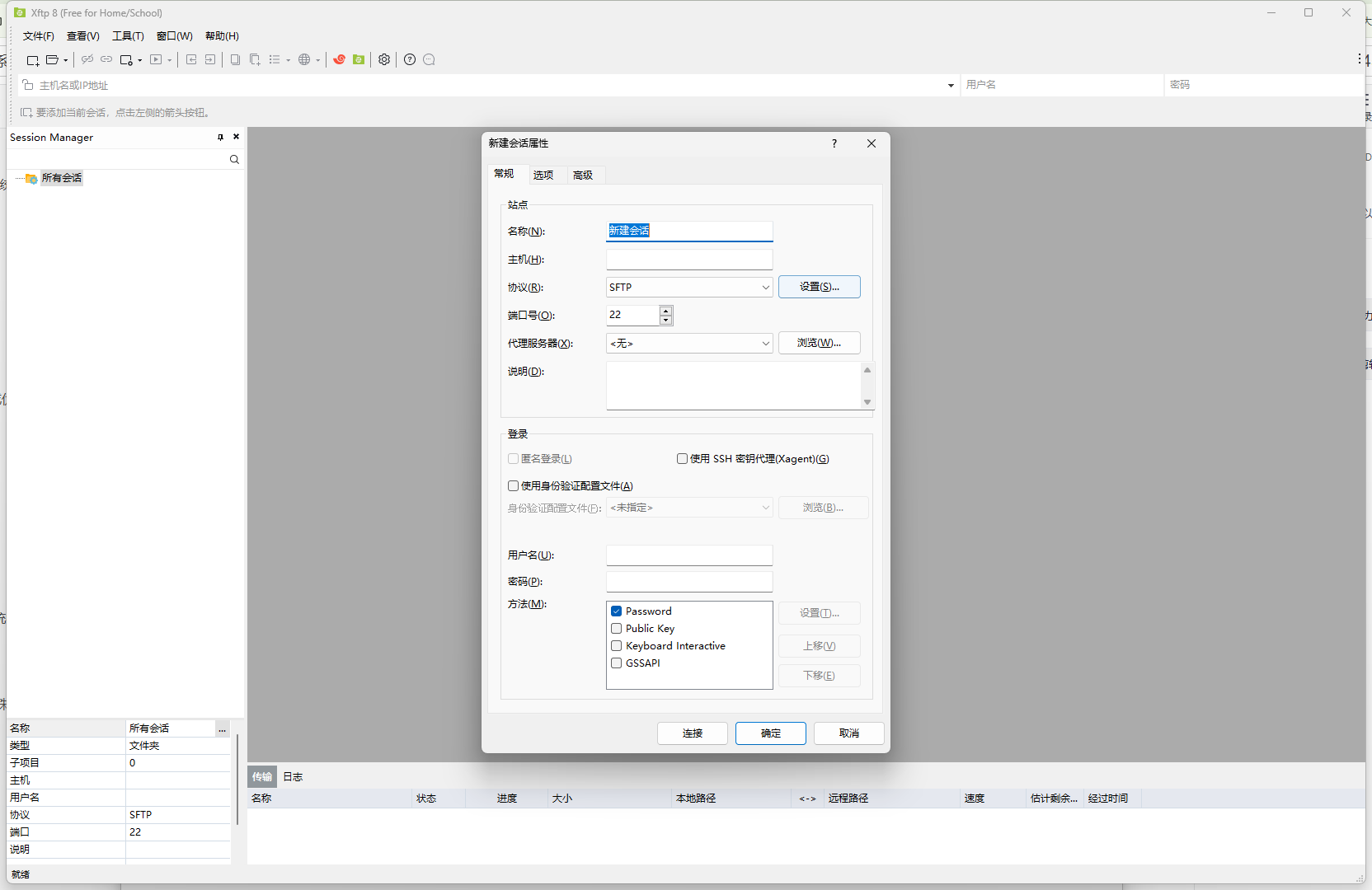Click the 密码(P) password field in the dialog
1372x890 pixels.
pos(689,582)
